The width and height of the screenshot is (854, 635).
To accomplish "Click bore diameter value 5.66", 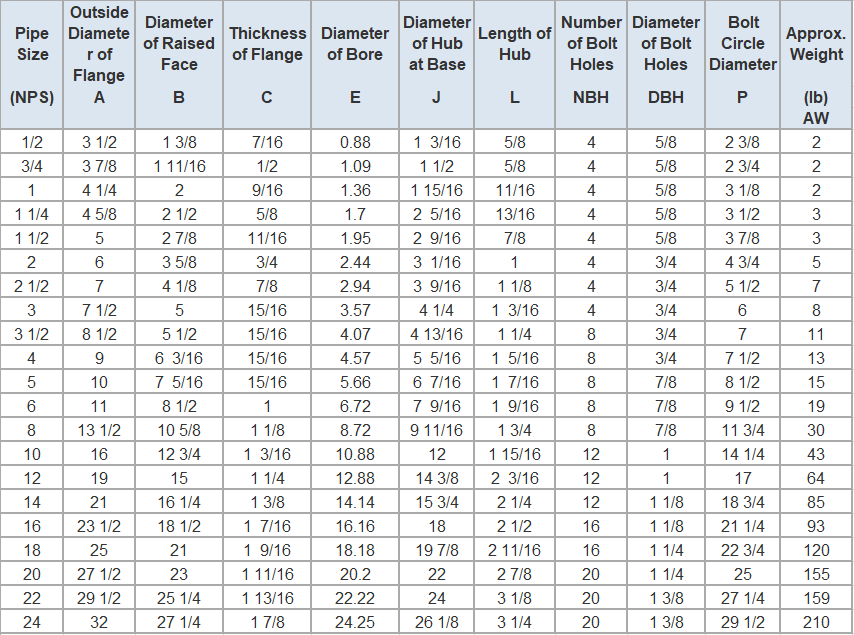I will pyautogui.click(x=355, y=382).
